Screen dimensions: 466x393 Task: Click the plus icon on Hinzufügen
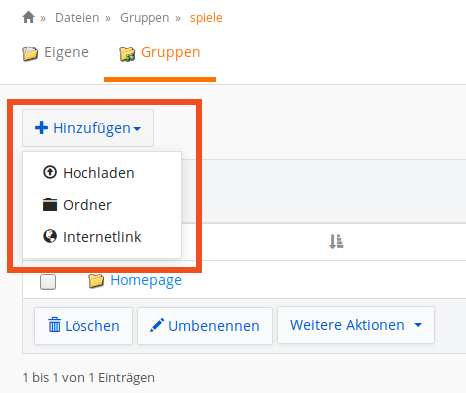click(41, 128)
